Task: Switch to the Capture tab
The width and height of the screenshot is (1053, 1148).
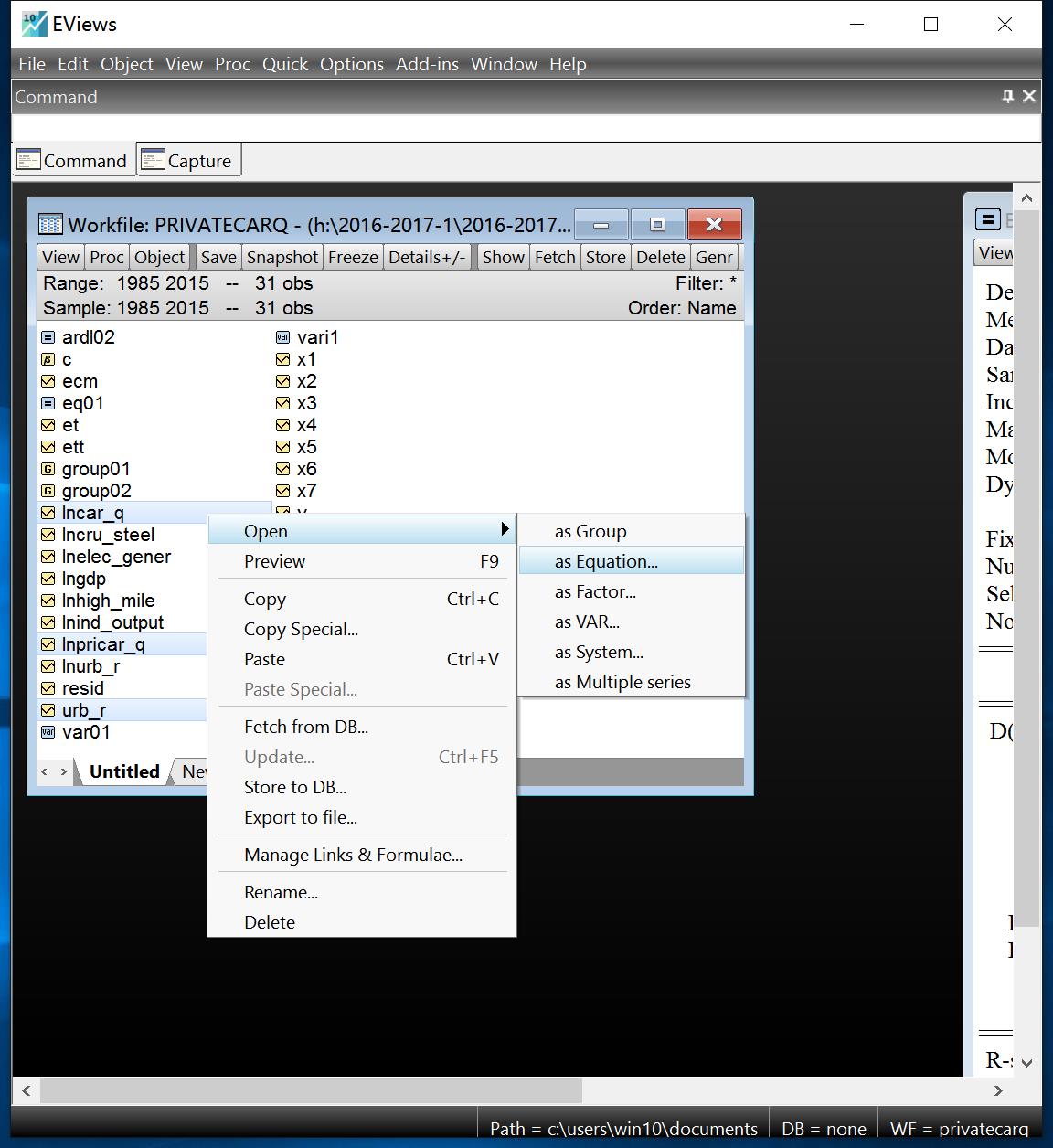Action: (189, 160)
